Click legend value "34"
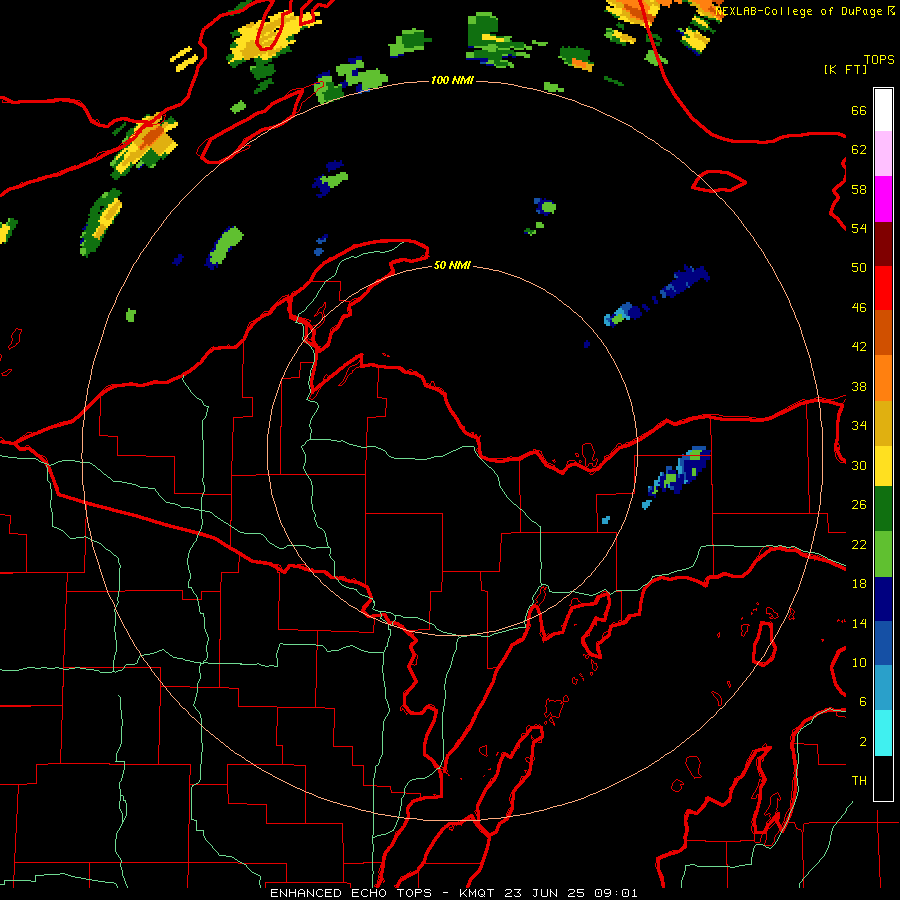 coord(859,426)
